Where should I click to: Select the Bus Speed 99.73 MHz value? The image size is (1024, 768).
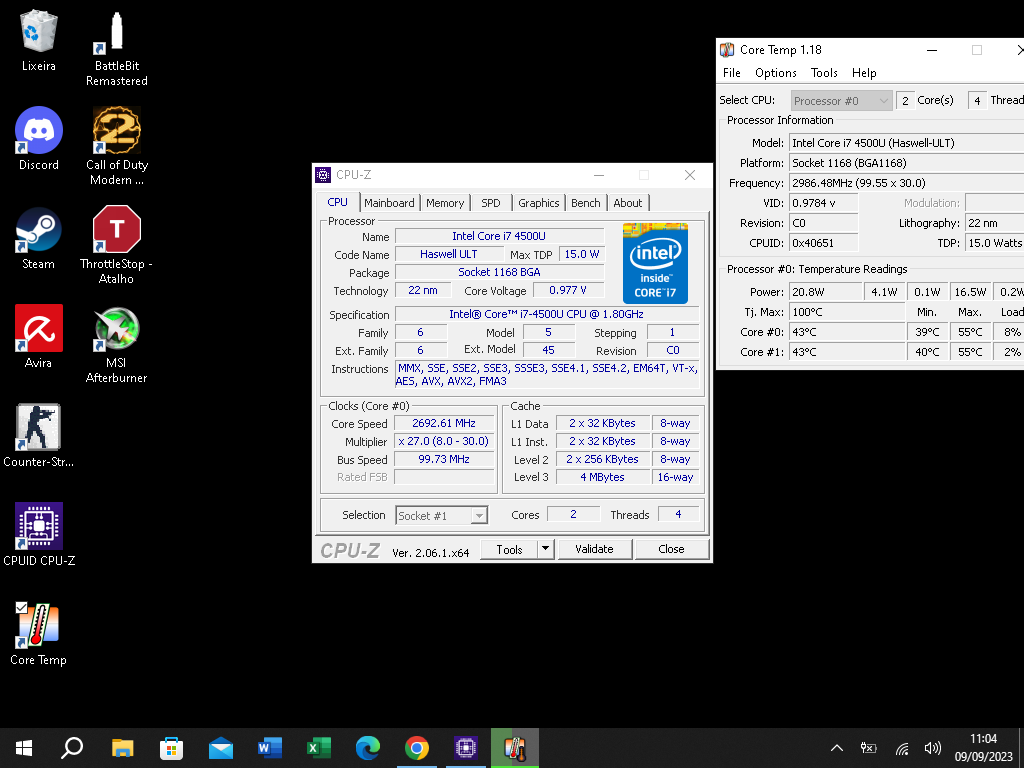coord(444,460)
